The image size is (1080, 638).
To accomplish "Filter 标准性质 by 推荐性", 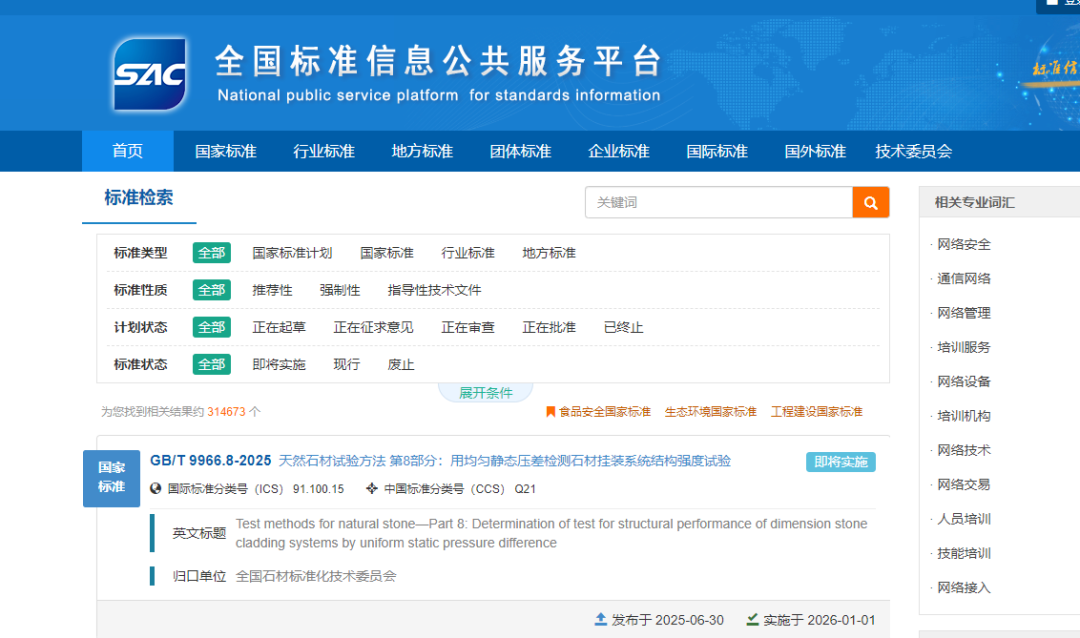I will click(272, 290).
